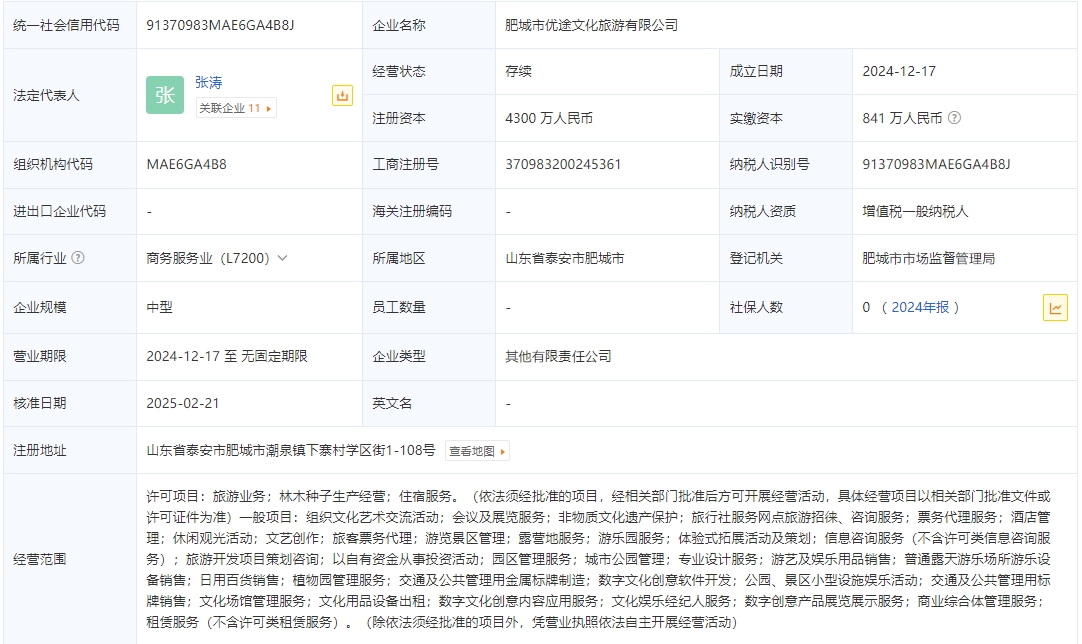Click the 法定代表人 label
The height and width of the screenshot is (644, 1082).
coord(46,95)
